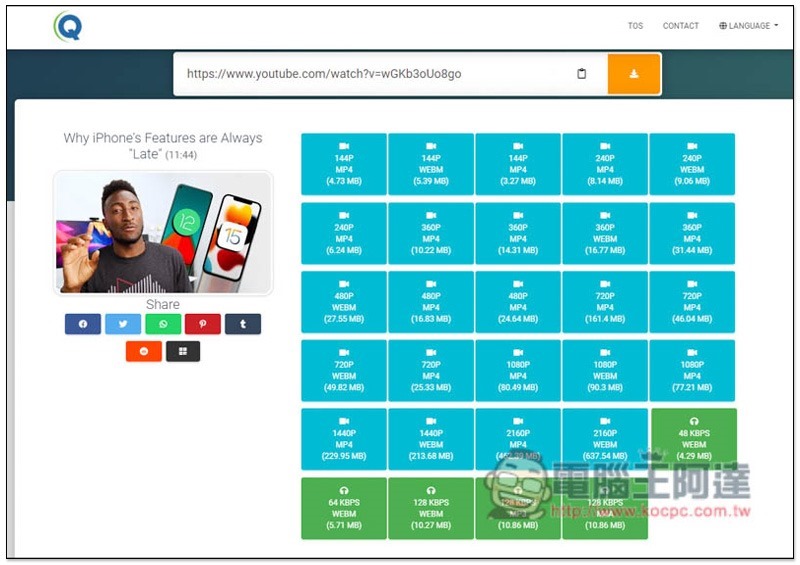
Task: Download 144P WEBM (5.39 MB)
Action: coord(431,164)
